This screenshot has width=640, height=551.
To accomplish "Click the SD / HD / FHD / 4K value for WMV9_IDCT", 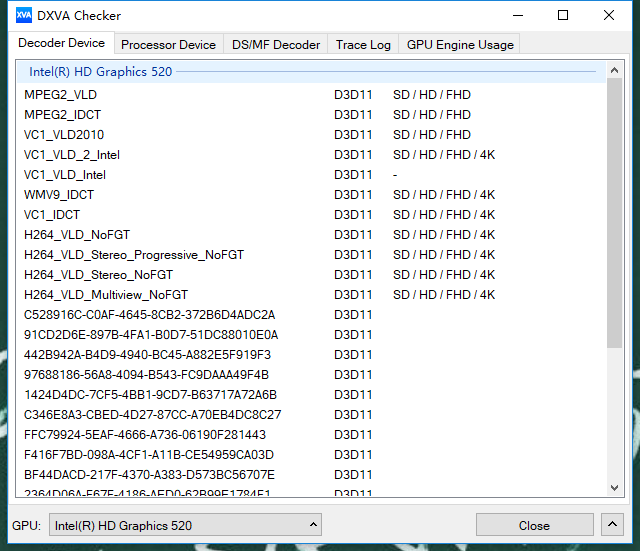I will click(444, 195).
